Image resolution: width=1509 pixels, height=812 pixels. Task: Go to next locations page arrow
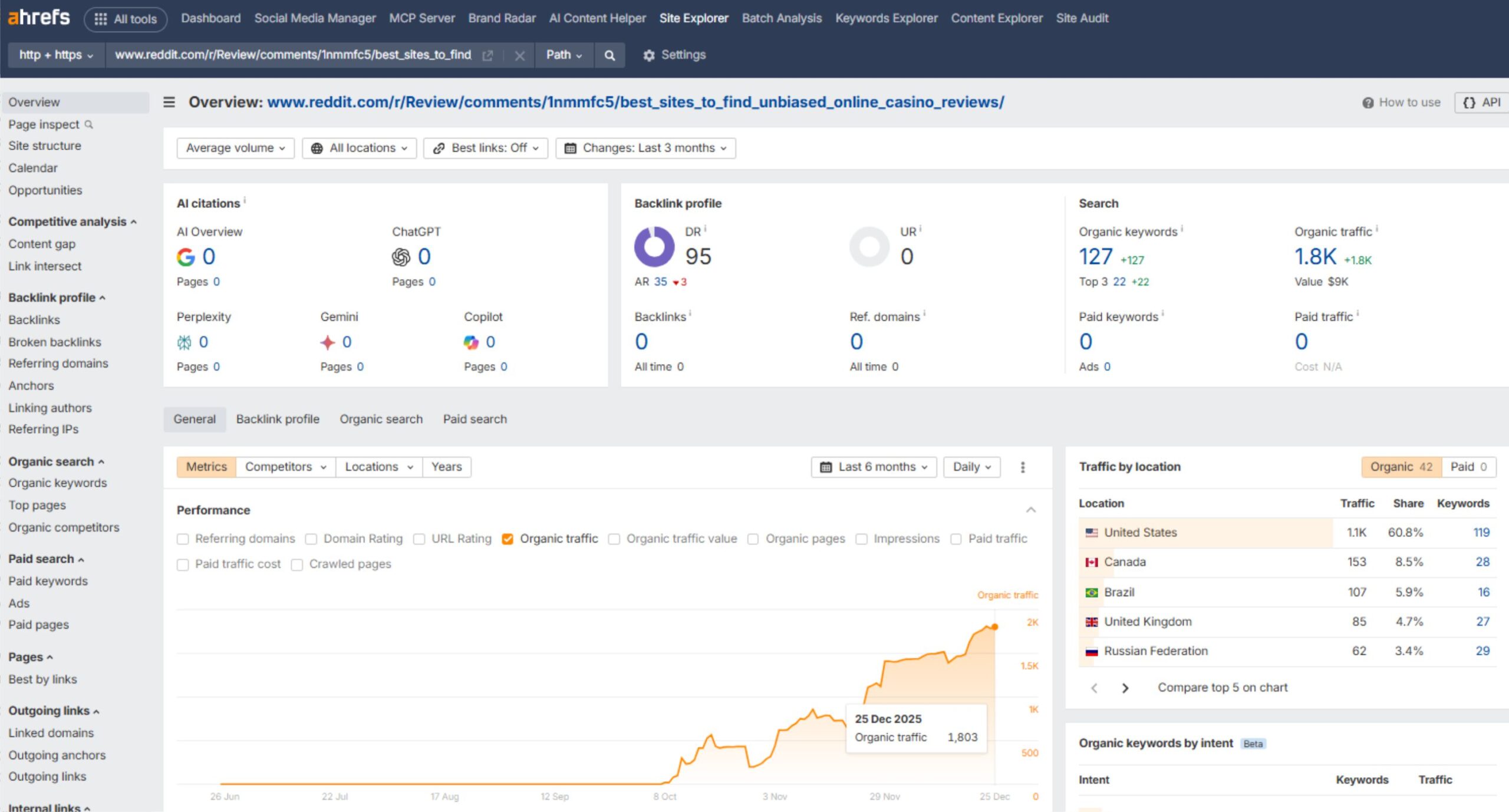click(1125, 688)
